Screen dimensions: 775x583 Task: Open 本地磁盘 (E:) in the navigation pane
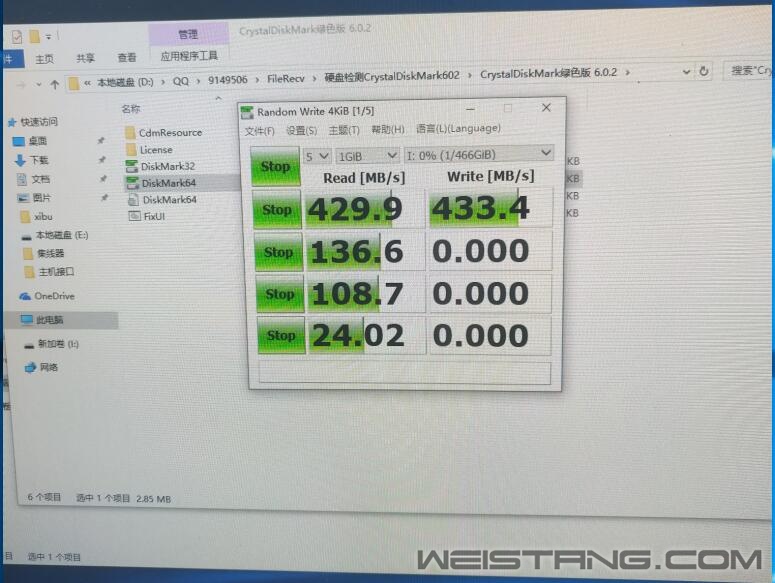(55, 235)
